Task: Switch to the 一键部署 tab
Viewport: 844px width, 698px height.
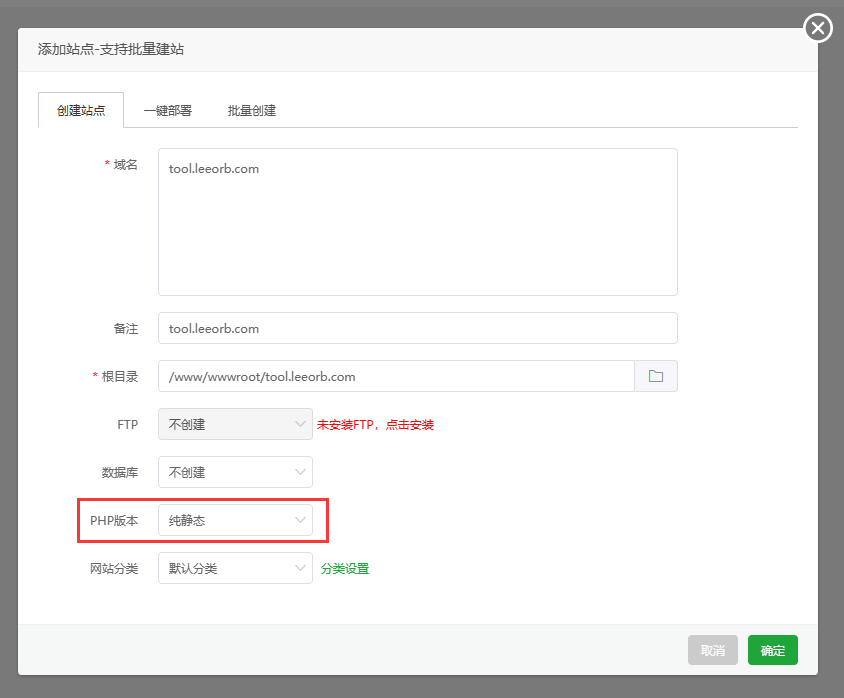Action: pos(167,110)
